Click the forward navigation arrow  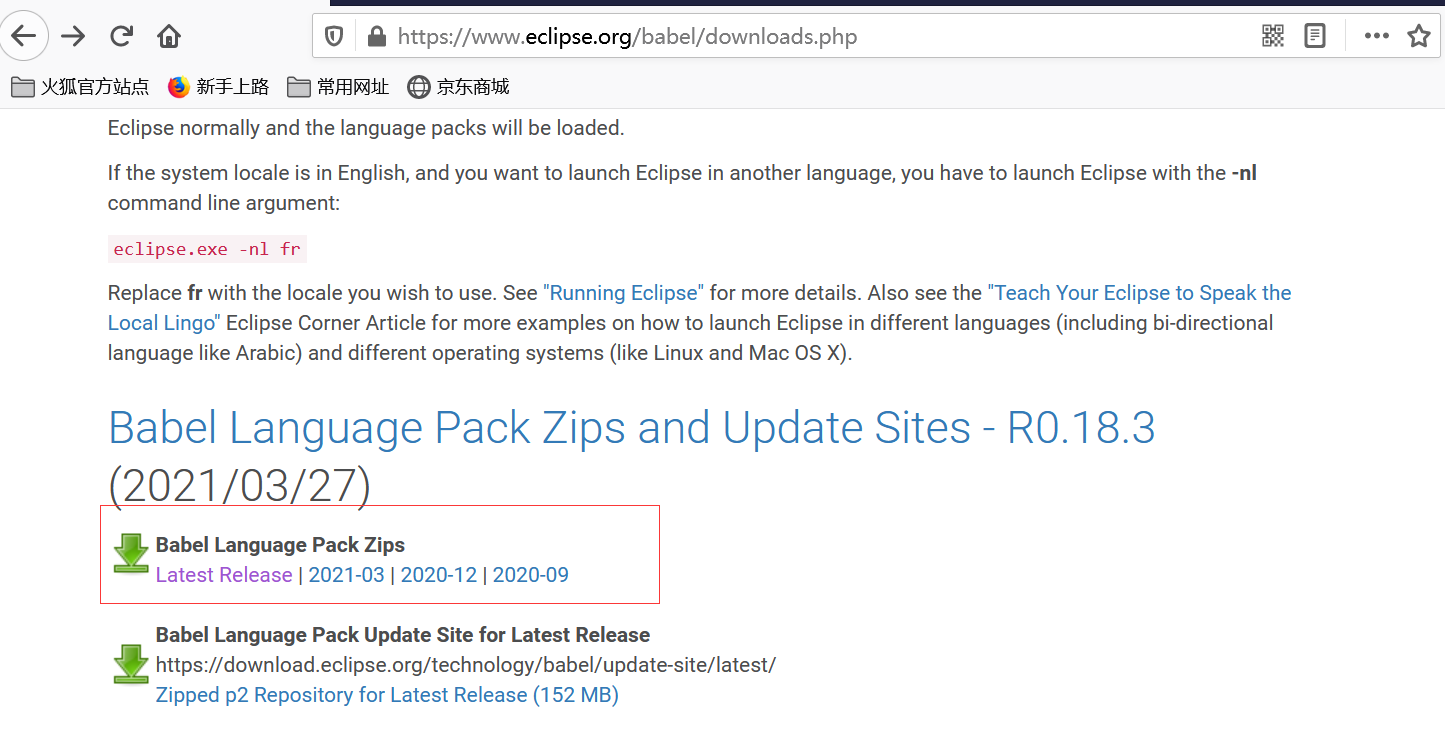73,37
